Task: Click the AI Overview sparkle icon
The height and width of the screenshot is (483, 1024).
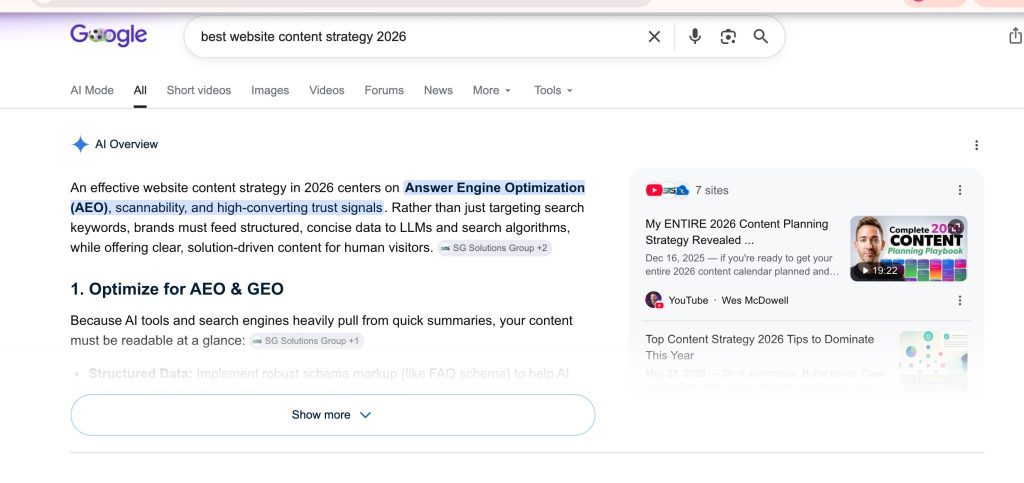Action: coord(80,145)
